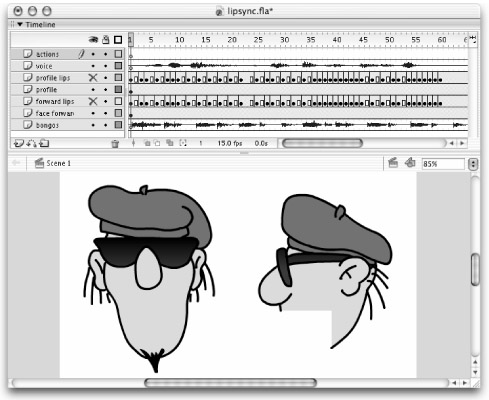Click the stage scroll down arrow
Viewport: 489px width, 400px height.
tap(475, 372)
